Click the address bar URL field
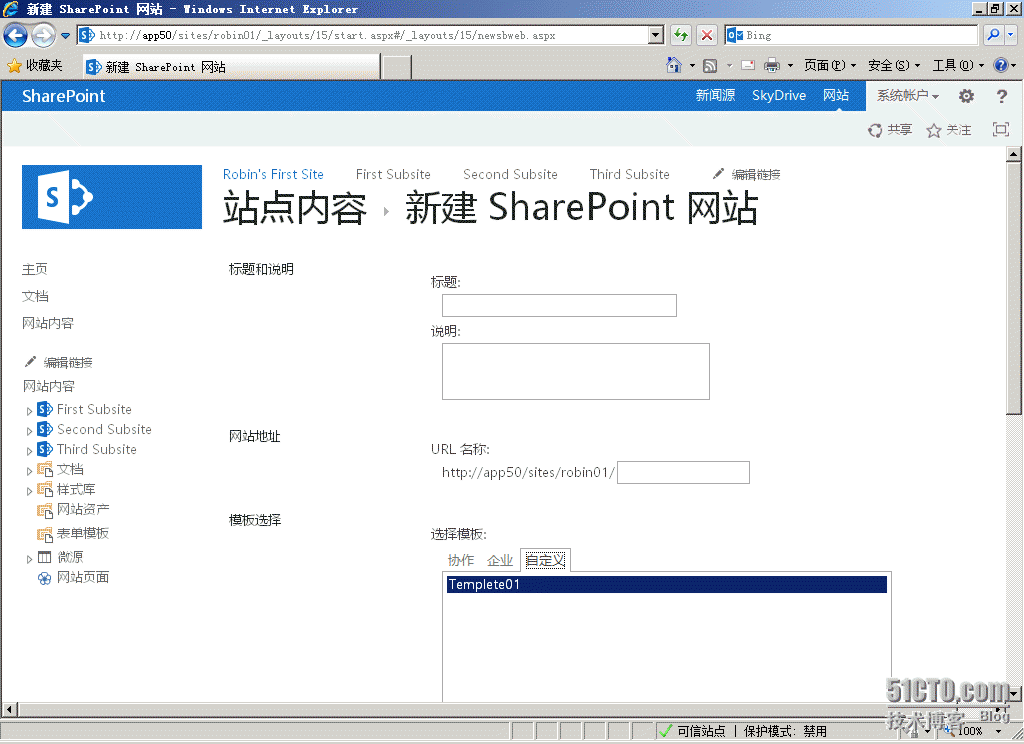1024x744 pixels. (x=363, y=35)
